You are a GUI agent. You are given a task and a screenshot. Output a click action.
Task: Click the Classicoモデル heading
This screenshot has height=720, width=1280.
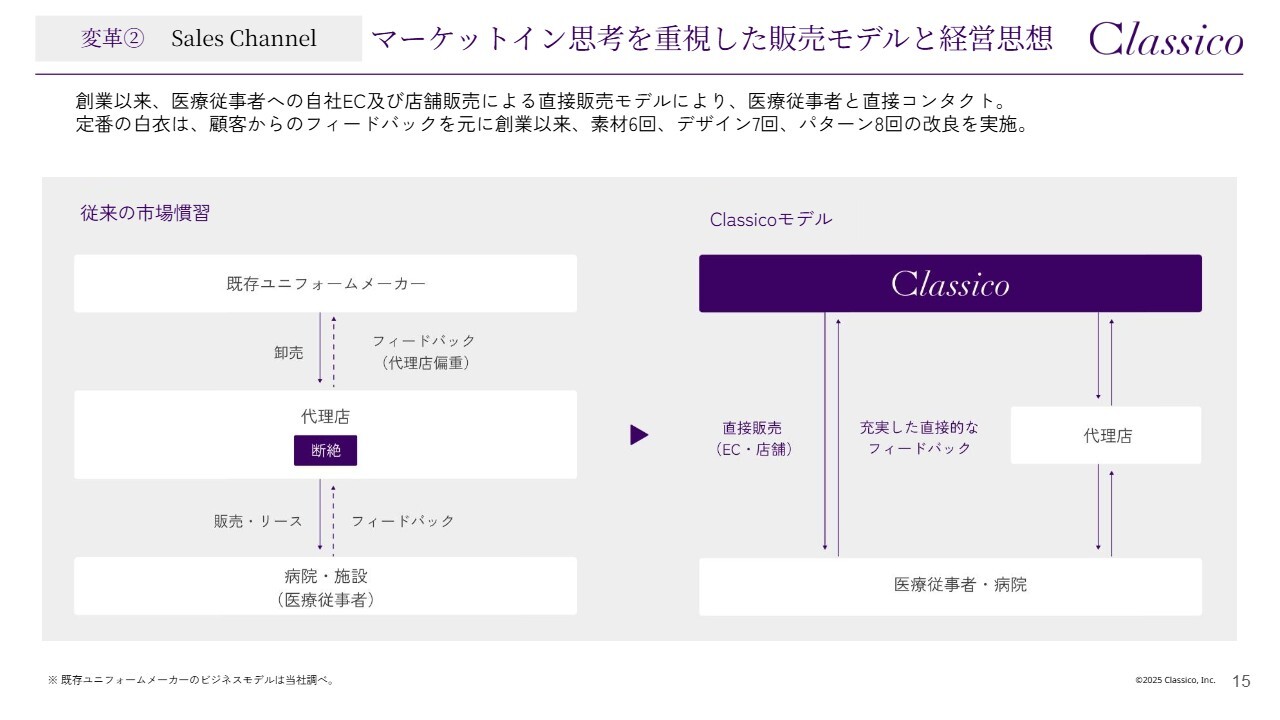tap(770, 219)
